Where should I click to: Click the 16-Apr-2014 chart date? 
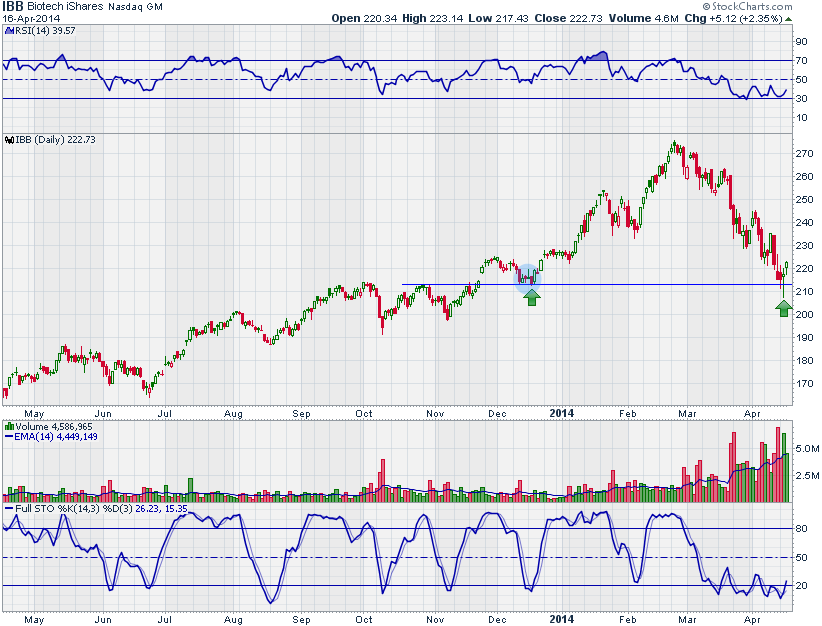31,18
